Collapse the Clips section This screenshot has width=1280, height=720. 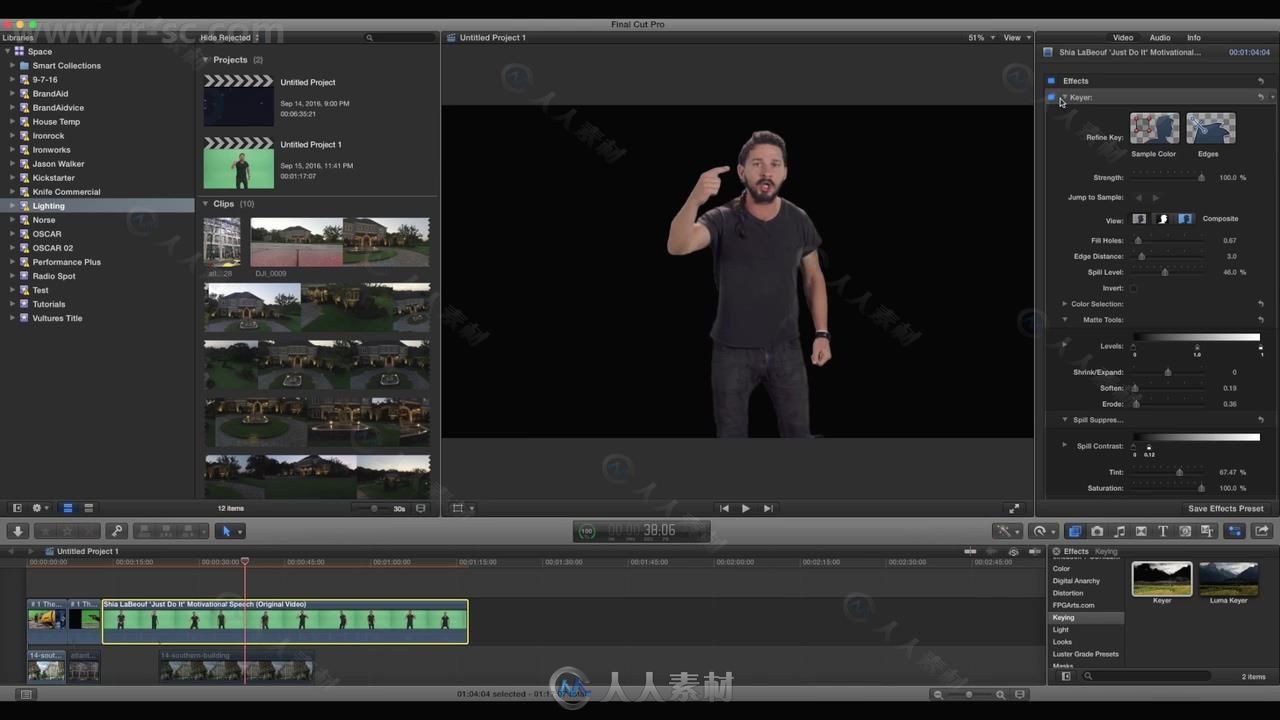(x=206, y=204)
